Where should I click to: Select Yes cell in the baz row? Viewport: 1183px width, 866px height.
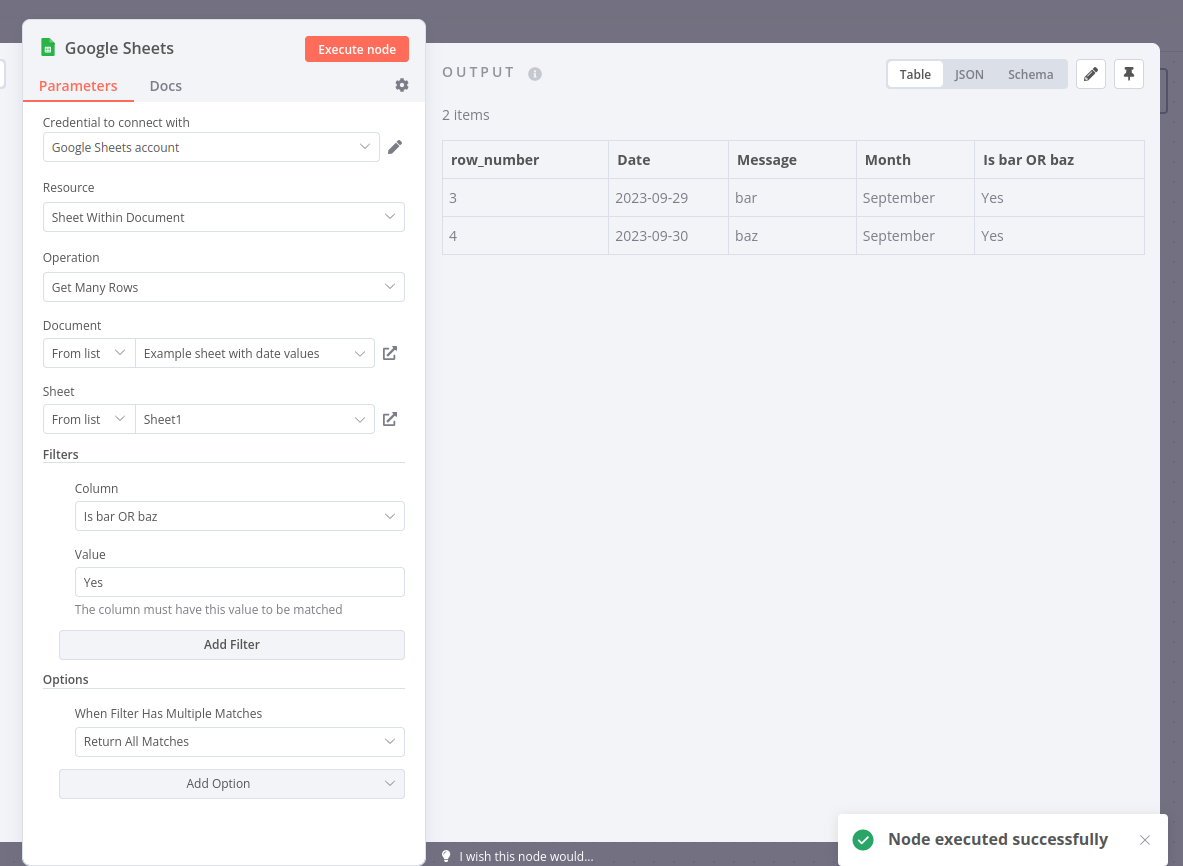[x=1059, y=235]
